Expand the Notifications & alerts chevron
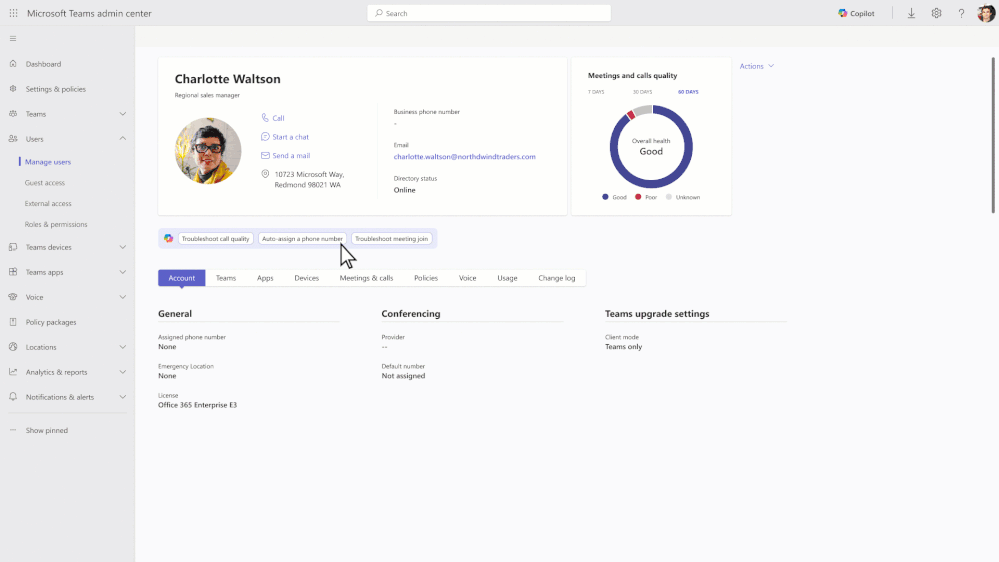 122,396
